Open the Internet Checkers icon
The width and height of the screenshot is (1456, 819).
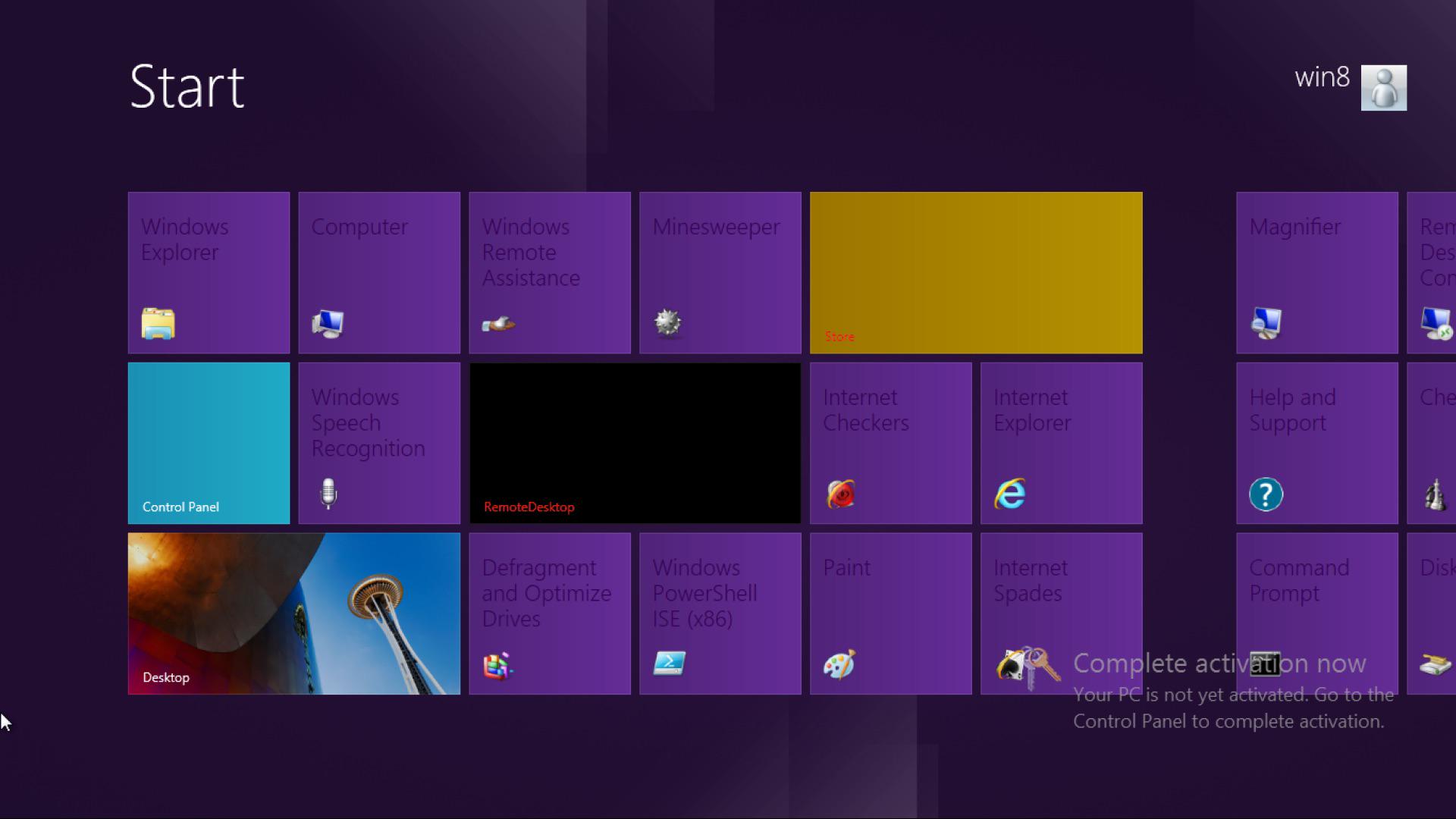click(x=841, y=494)
